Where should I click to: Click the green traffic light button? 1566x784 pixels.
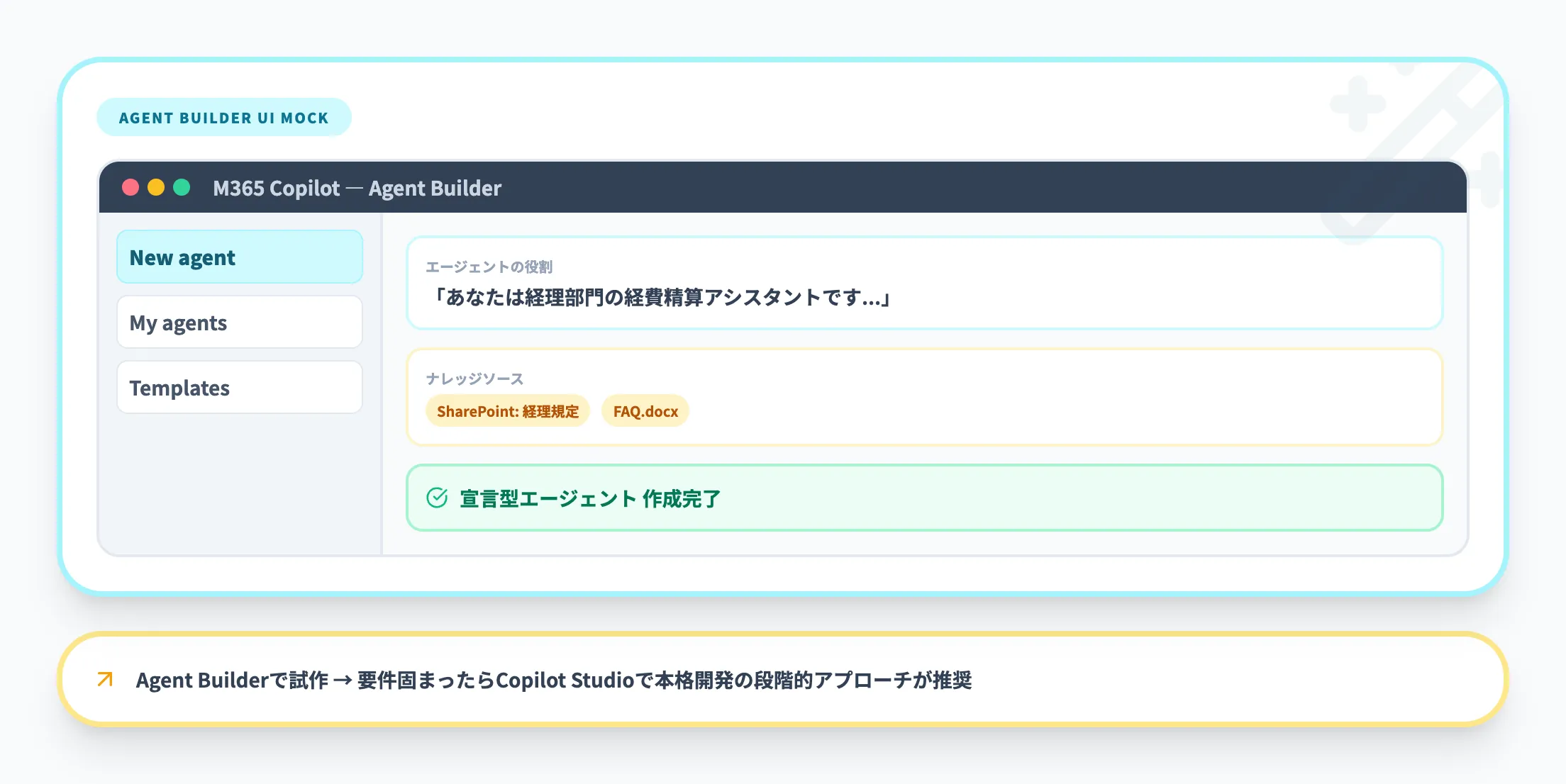click(182, 187)
